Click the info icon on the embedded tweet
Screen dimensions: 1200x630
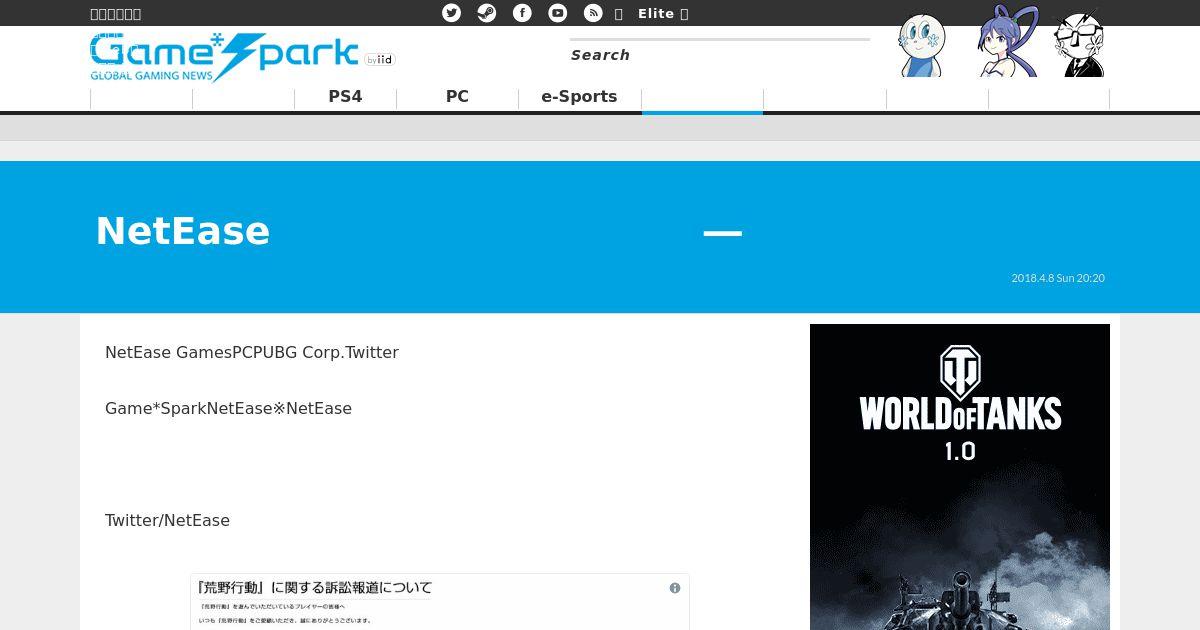675,588
